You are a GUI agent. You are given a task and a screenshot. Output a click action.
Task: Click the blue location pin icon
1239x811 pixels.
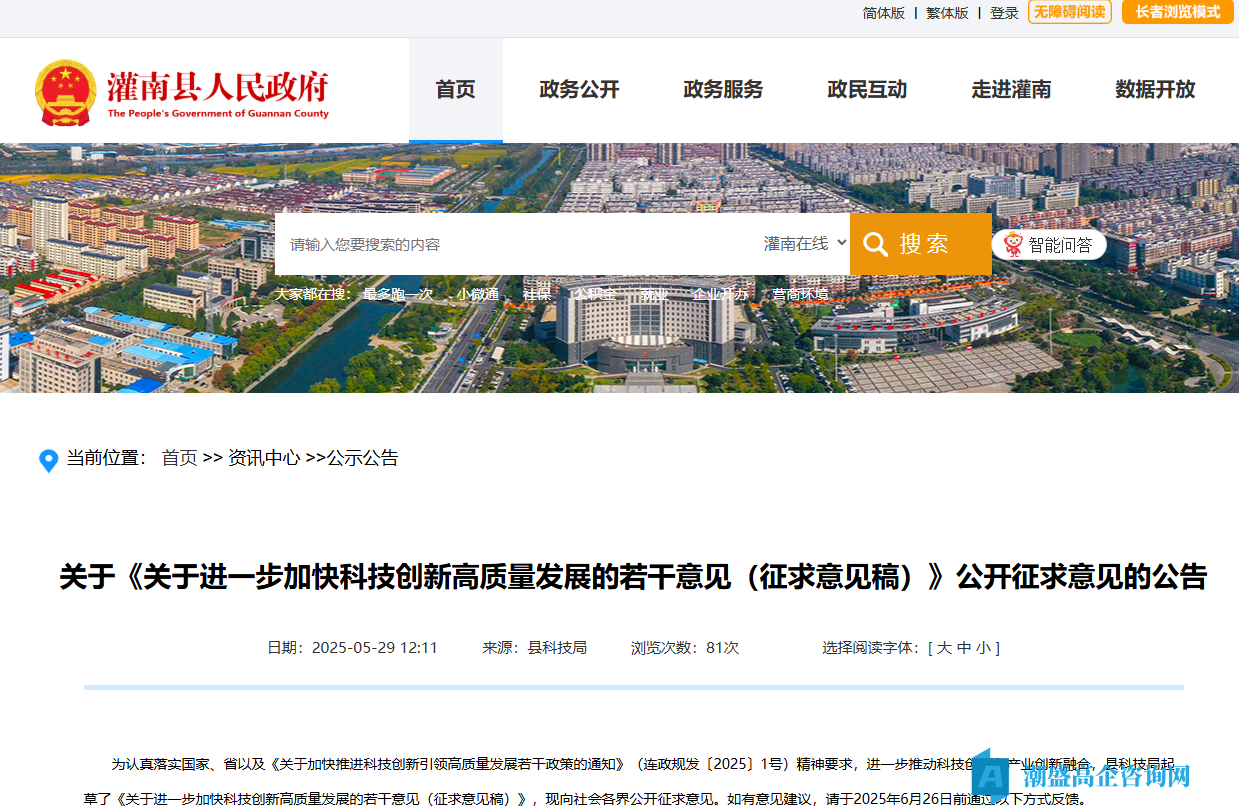(x=48, y=460)
